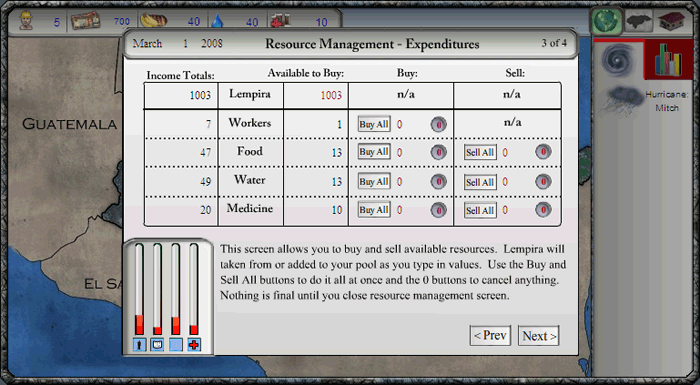Click the red cross medicine gauge icon
This screenshot has height=385, width=700.
[x=194, y=344]
